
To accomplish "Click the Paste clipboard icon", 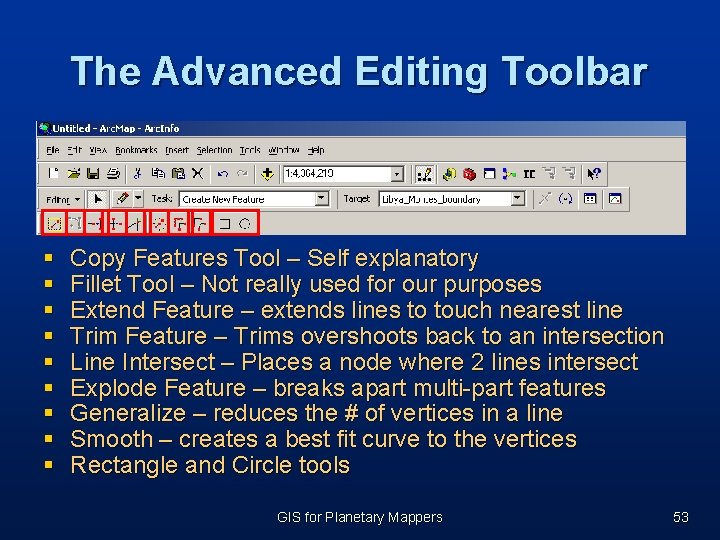I will tap(178, 174).
